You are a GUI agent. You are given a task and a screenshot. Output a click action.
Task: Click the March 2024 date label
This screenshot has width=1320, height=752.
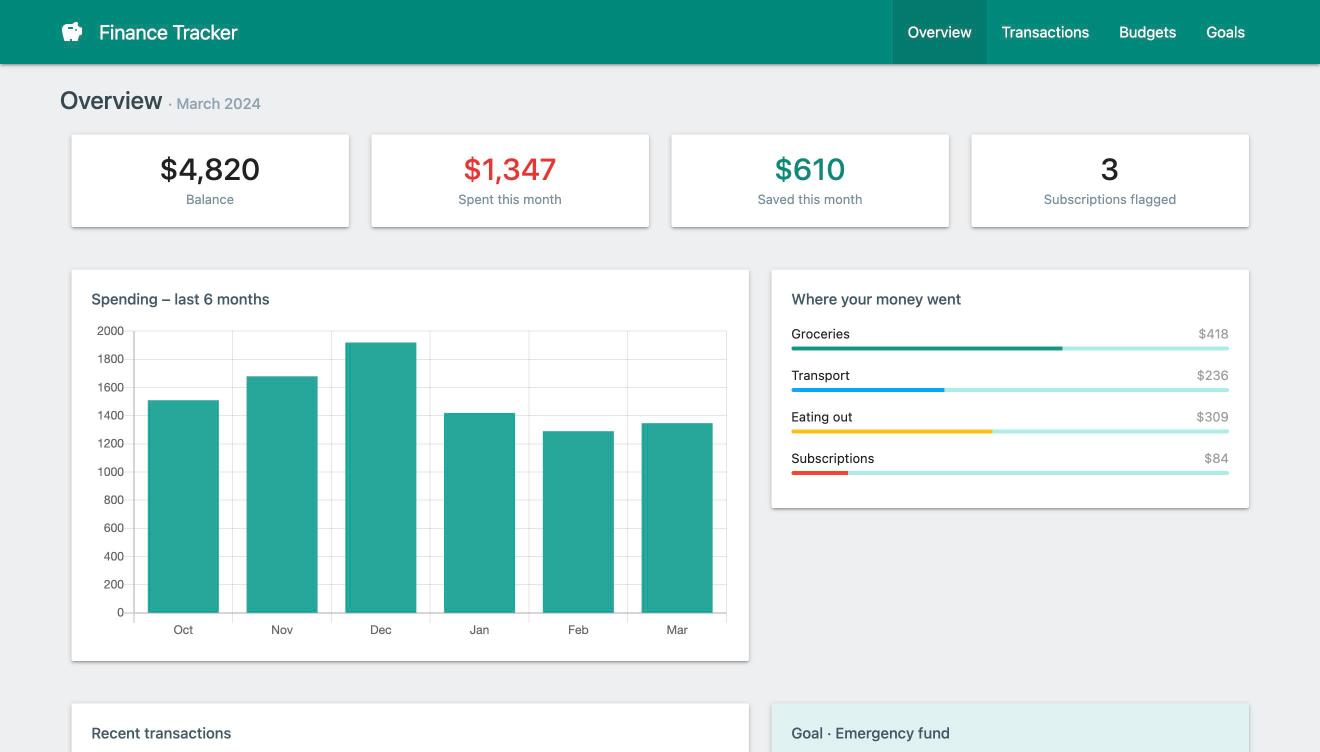click(218, 103)
